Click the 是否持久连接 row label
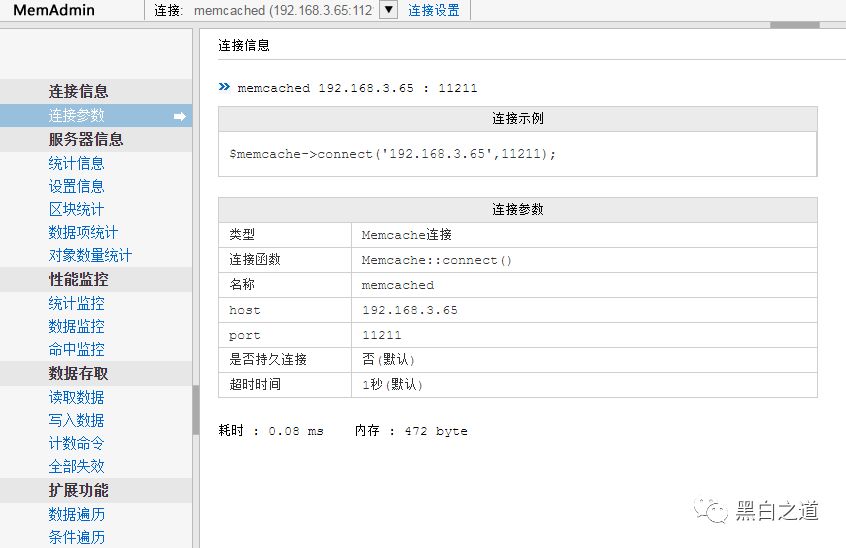This screenshot has width=846, height=548. 268,360
